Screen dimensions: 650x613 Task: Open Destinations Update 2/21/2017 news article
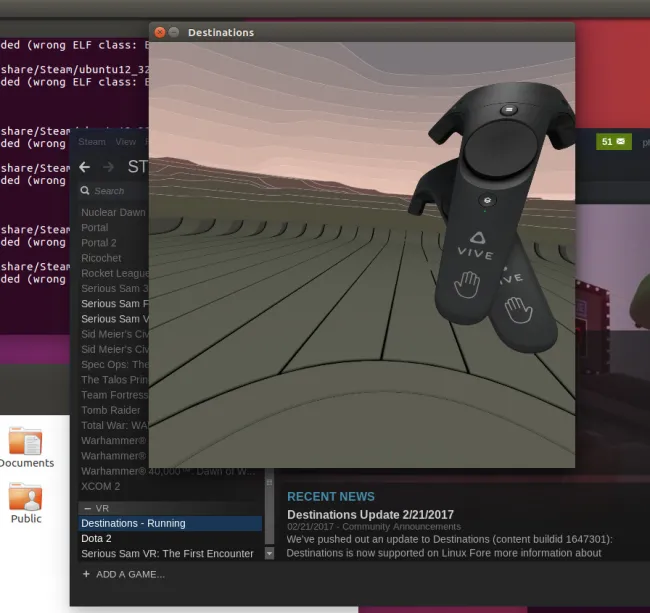pos(370,515)
